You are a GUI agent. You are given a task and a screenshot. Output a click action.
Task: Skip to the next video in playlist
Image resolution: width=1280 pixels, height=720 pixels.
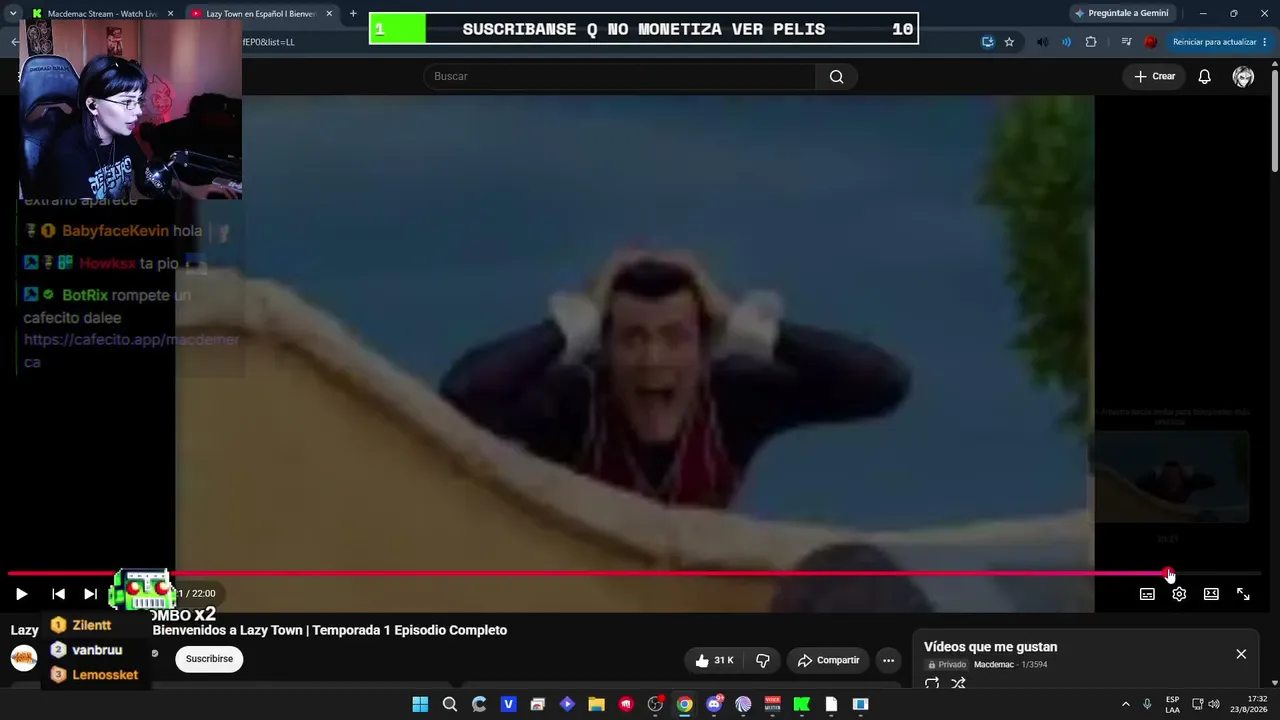(x=90, y=594)
